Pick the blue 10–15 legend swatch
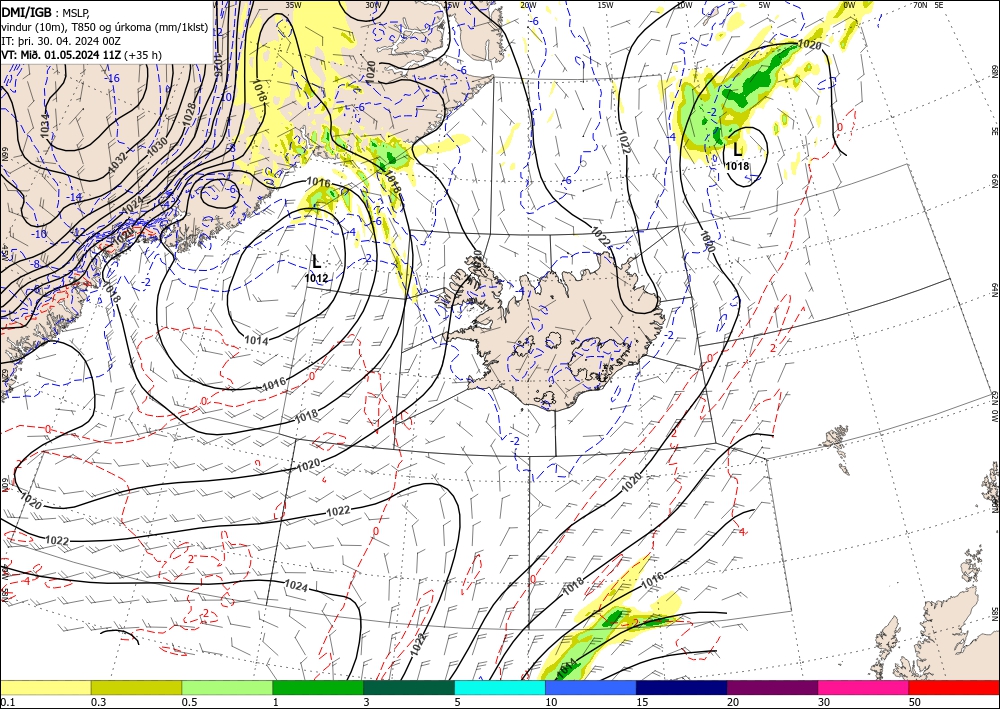 click(x=591, y=687)
